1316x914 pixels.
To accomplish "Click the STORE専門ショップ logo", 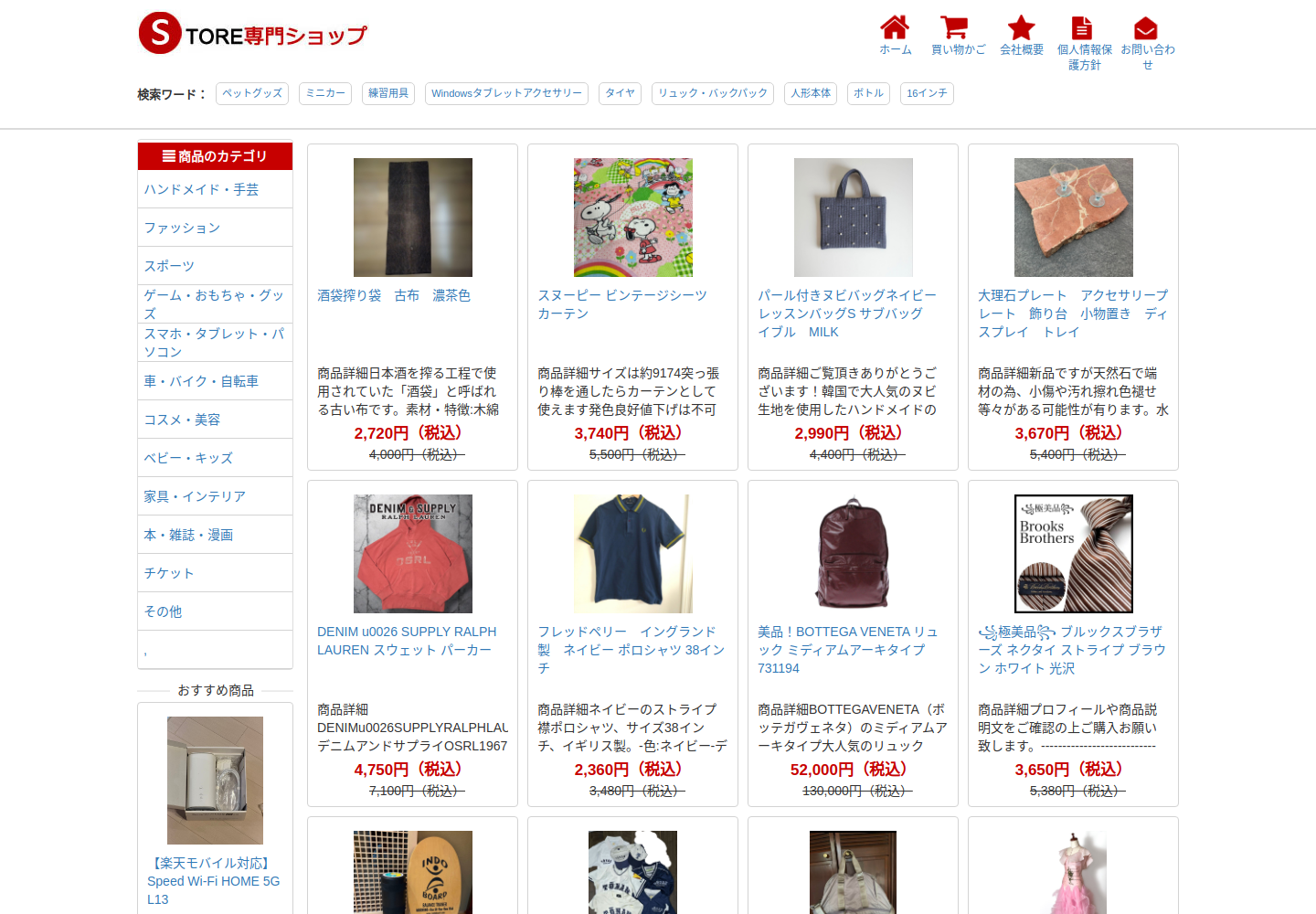I will (252, 34).
